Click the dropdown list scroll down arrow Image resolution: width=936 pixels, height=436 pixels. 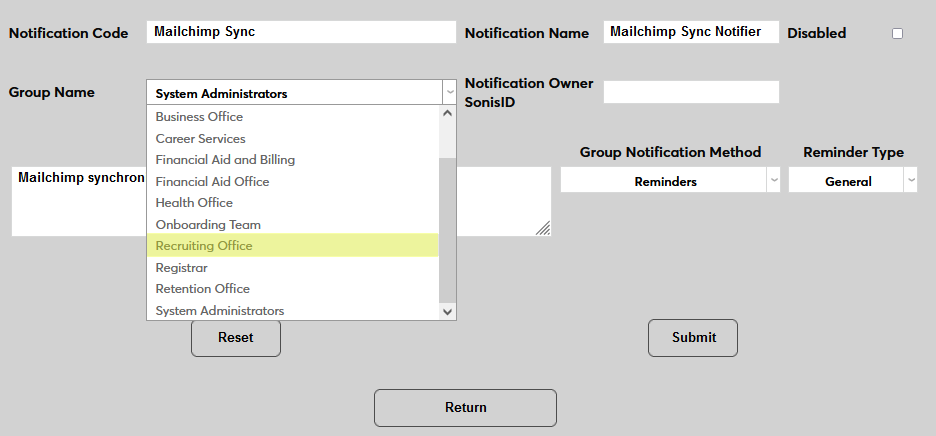point(448,311)
